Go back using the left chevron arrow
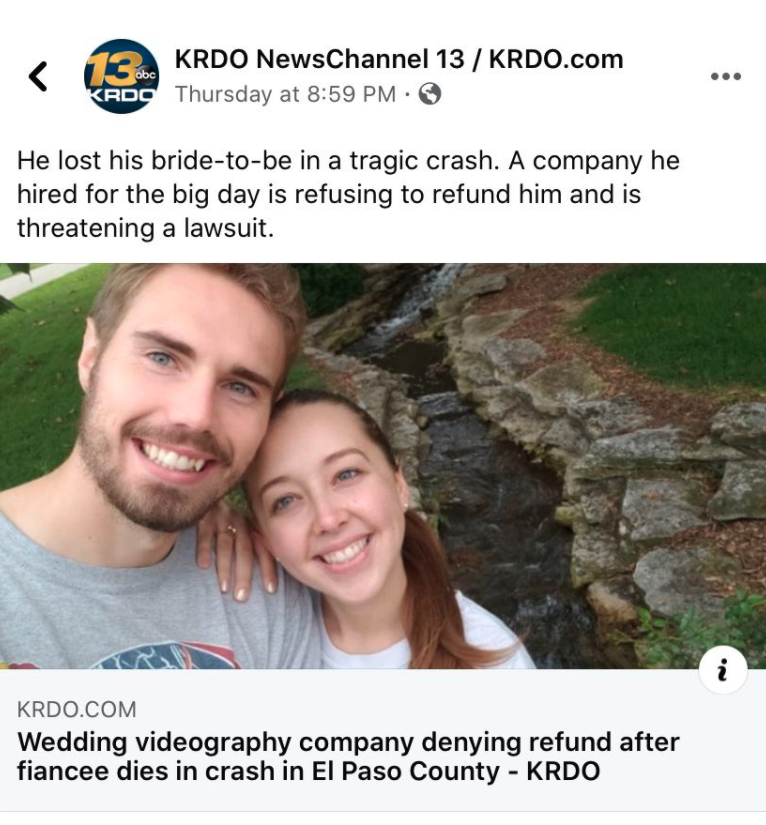 point(38,76)
